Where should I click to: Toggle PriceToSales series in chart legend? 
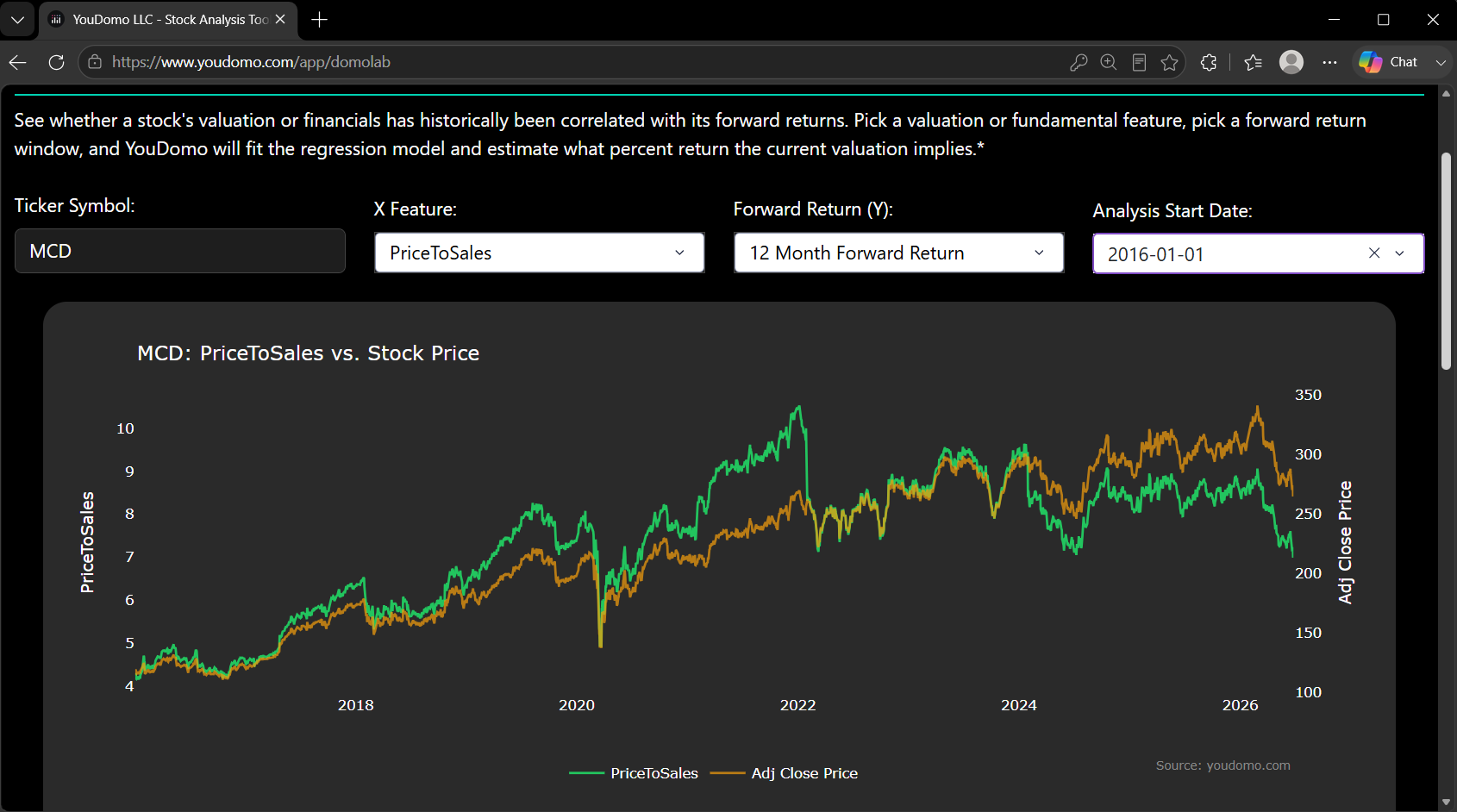pyautogui.click(x=634, y=773)
